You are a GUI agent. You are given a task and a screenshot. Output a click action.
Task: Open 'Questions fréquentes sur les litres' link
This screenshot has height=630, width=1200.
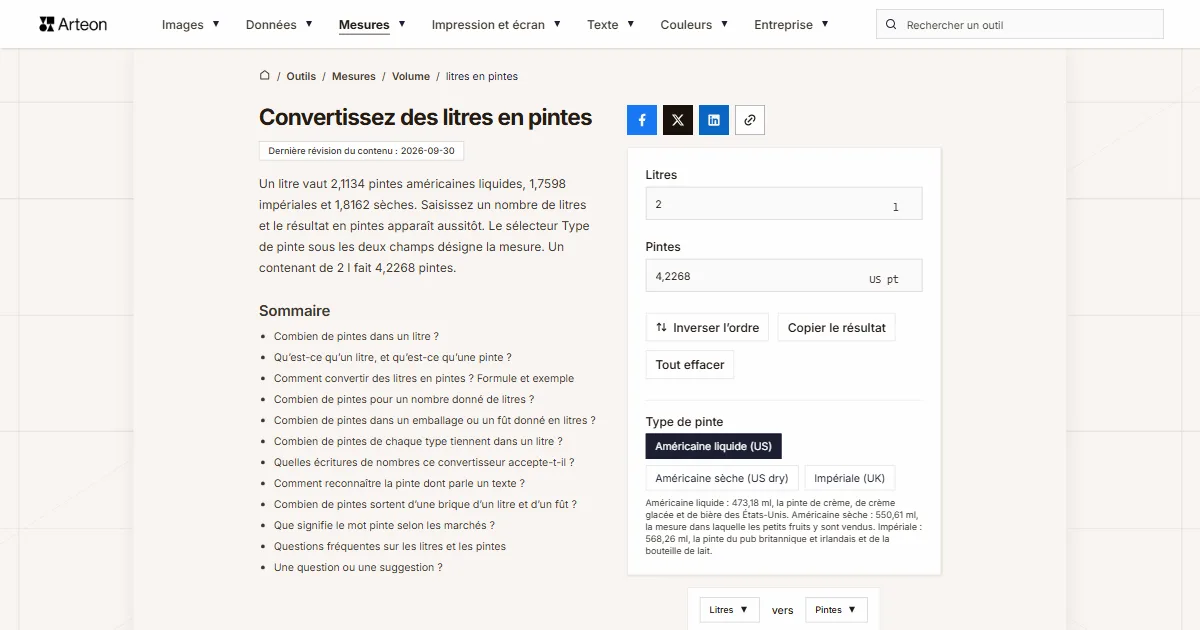390,546
